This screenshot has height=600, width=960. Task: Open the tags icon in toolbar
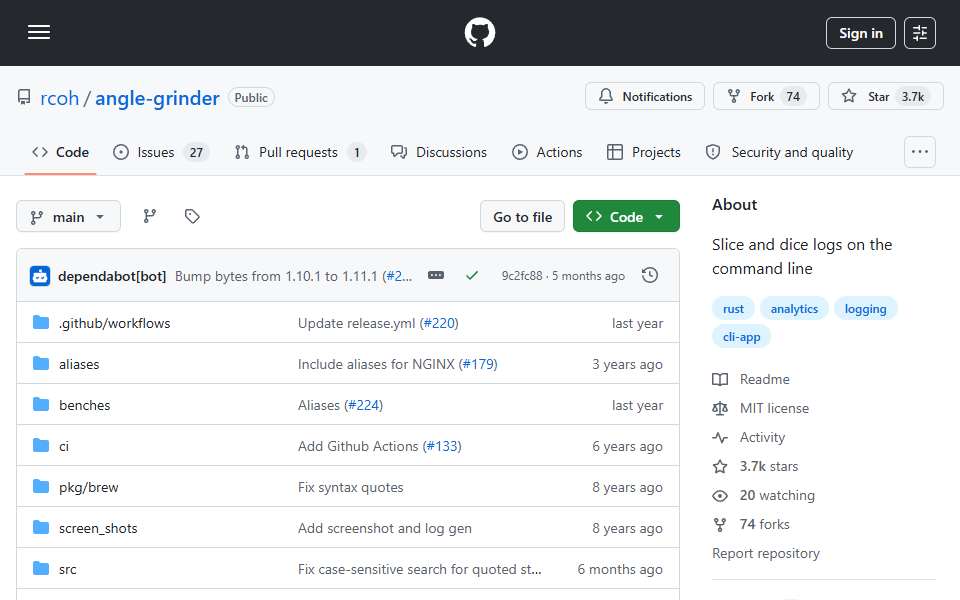[x=192, y=216]
